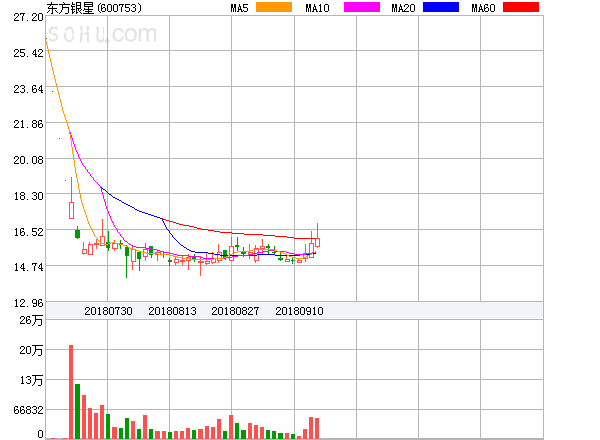Click the MA5 legend label
This screenshot has width=600, height=440.
point(239,8)
